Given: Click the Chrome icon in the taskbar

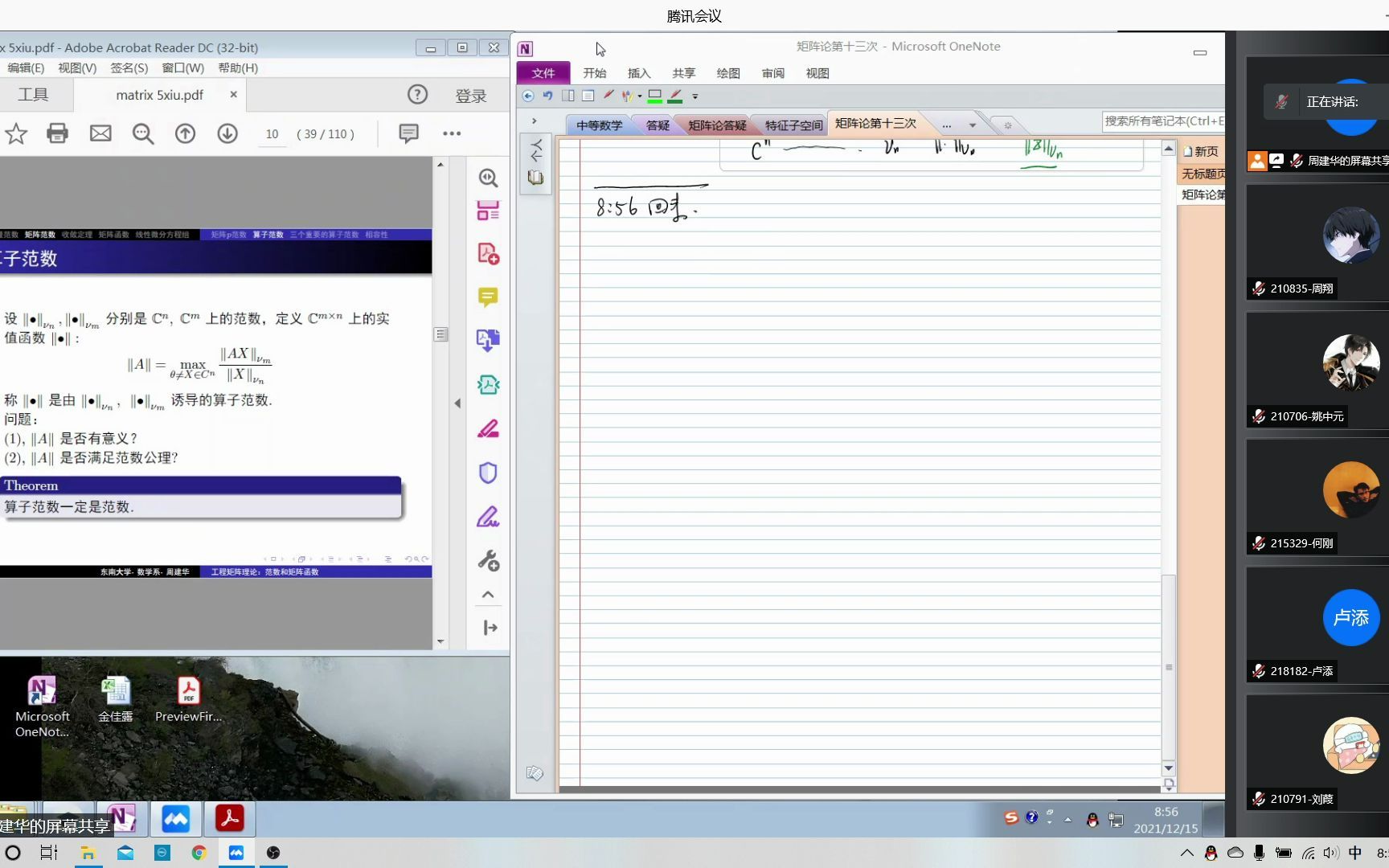Looking at the screenshot, I should [199, 853].
